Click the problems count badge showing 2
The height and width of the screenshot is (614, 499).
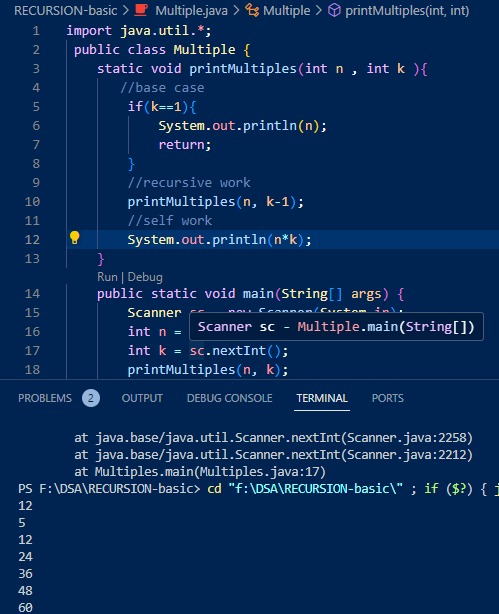pos(91,398)
